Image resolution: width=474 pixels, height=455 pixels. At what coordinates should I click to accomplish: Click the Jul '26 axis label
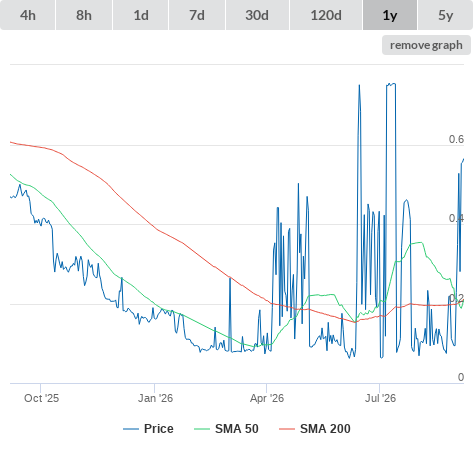tap(380, 398)
